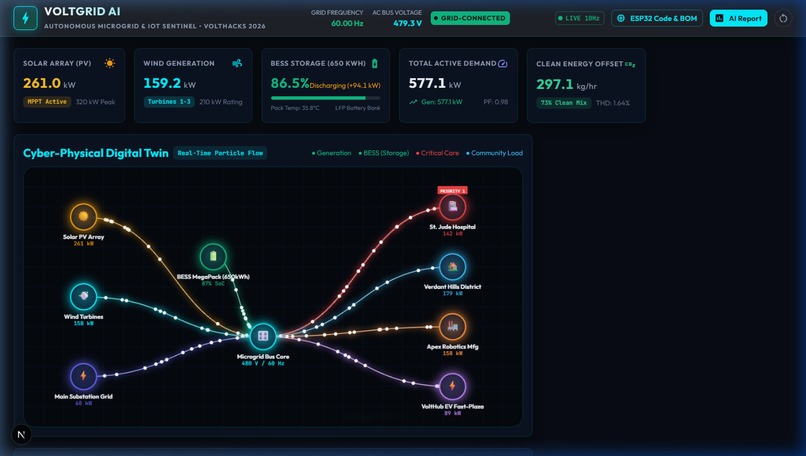The image size is (806, 456).
Task: Select the BESS MegaPack node
Action: (213, 257)
